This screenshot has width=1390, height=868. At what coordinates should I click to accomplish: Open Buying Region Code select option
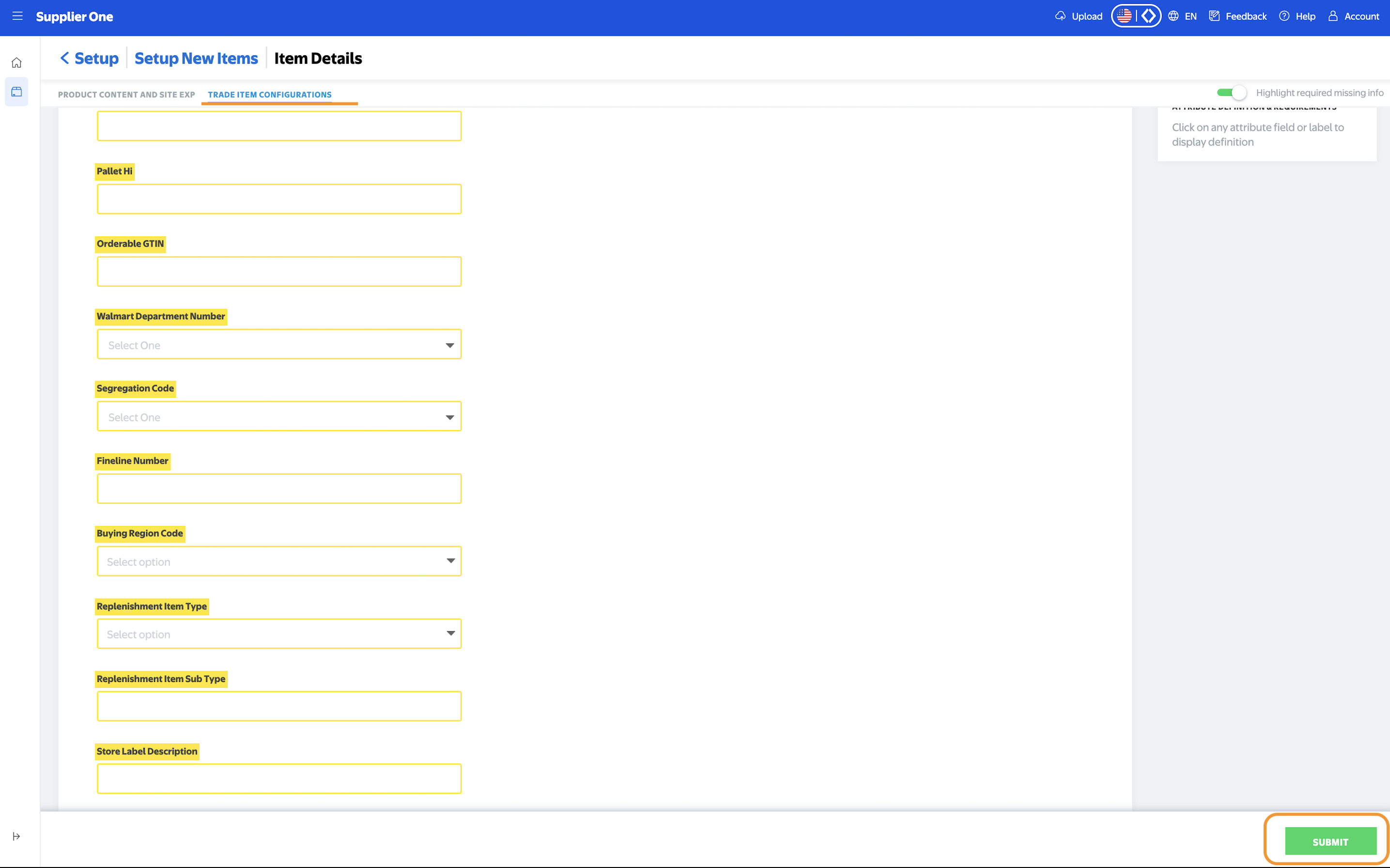[x=279, y=561]
